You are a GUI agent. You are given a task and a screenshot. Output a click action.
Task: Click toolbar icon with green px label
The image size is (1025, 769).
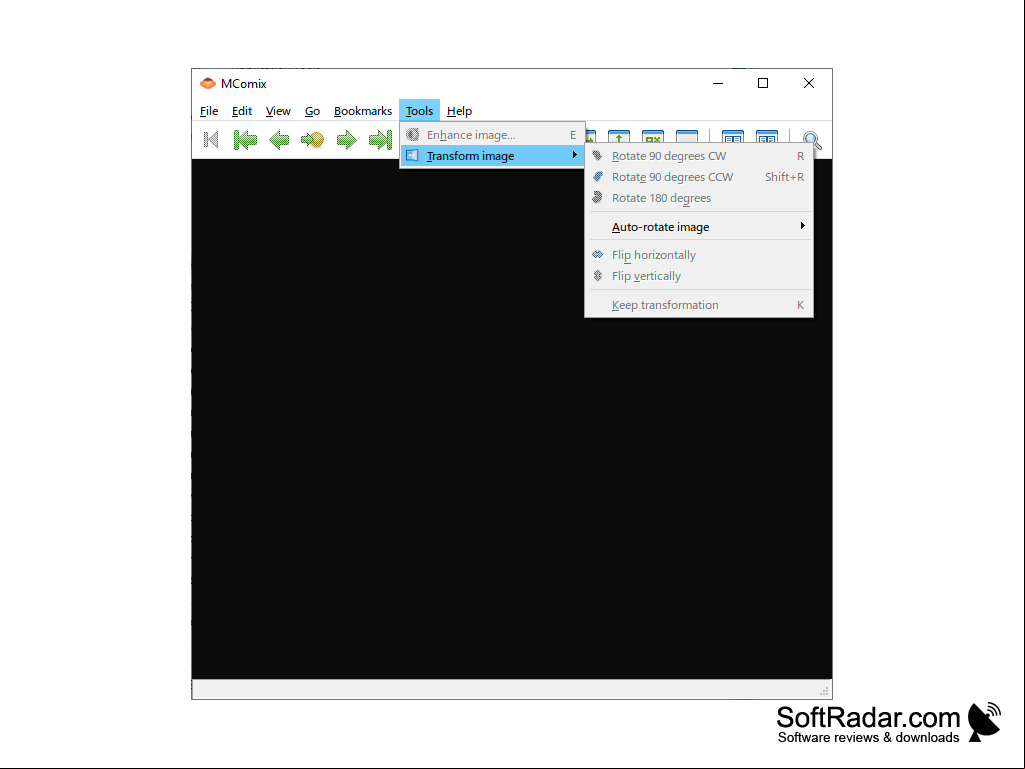click(653, 137)
